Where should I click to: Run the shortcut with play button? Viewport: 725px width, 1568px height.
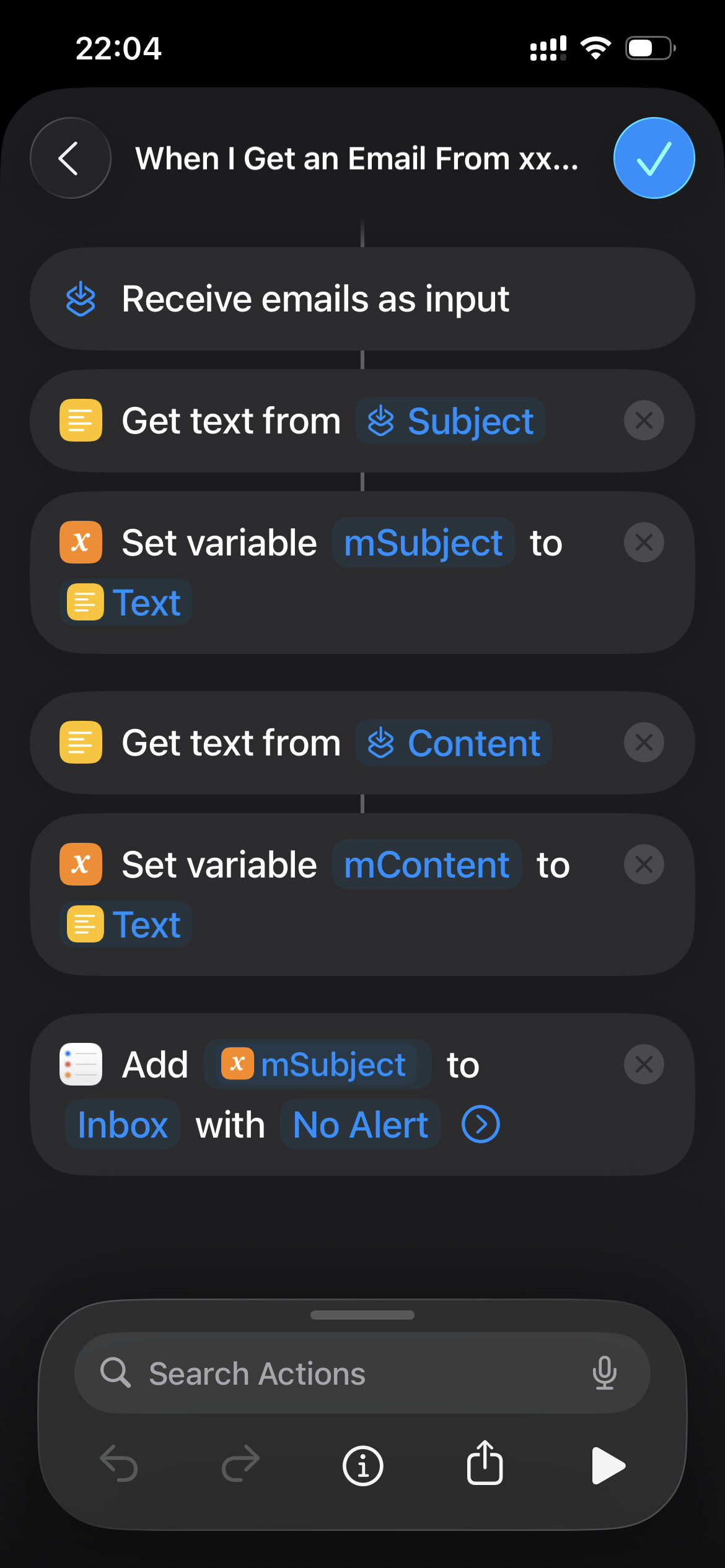point(608,1465)
